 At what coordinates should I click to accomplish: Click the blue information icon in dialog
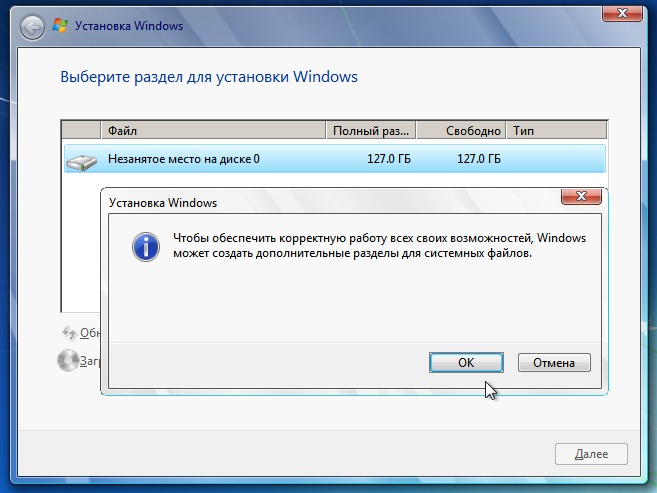pyautogui.click(x=145, y=247)
